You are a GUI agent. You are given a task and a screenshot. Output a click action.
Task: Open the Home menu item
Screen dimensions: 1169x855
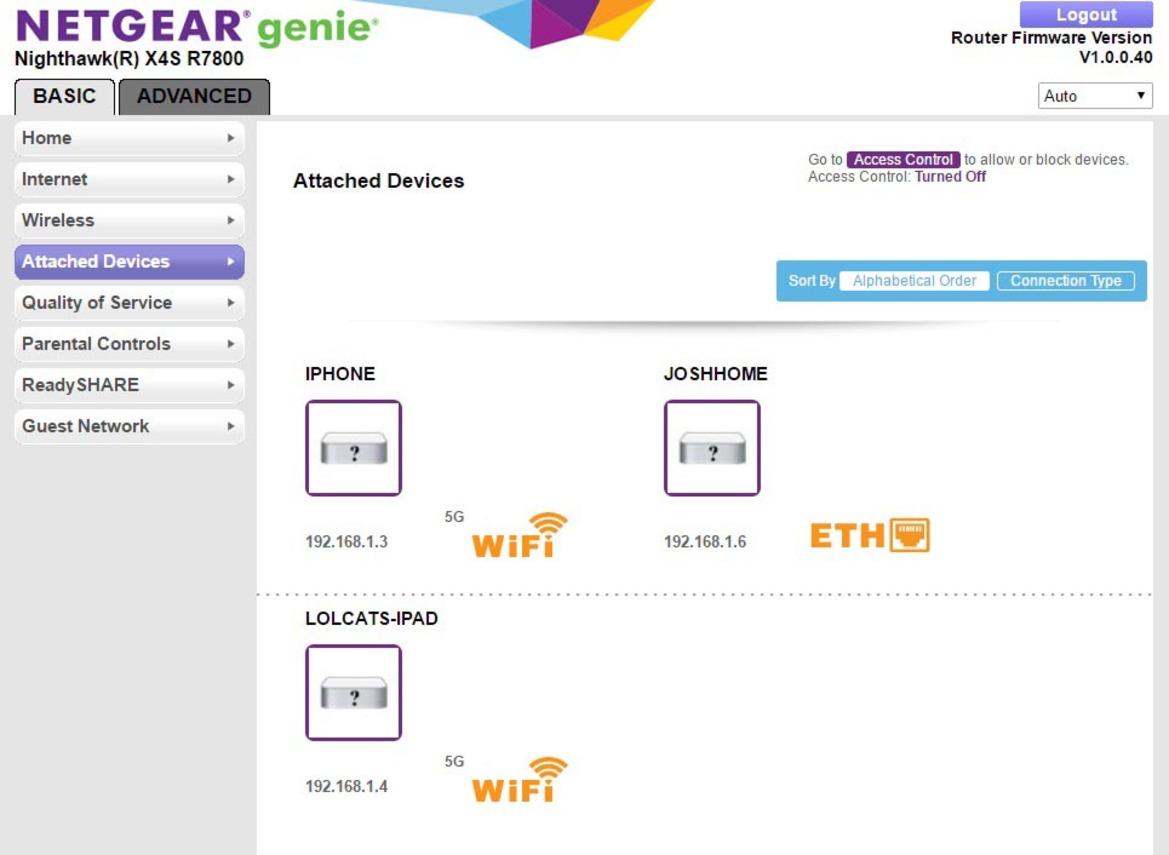click(x=130, y=138)
